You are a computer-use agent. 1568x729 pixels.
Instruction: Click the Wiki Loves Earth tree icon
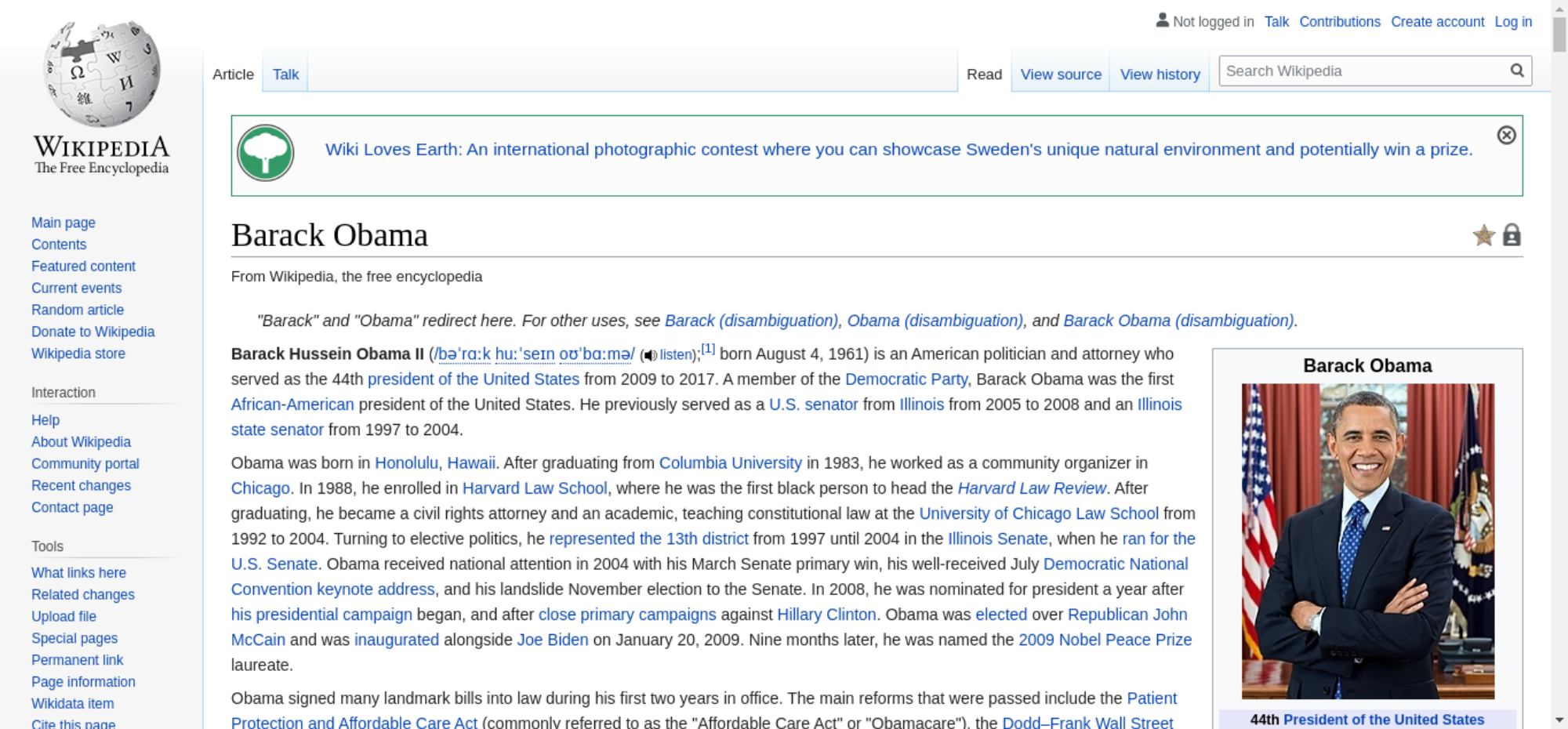pos(266,153)
